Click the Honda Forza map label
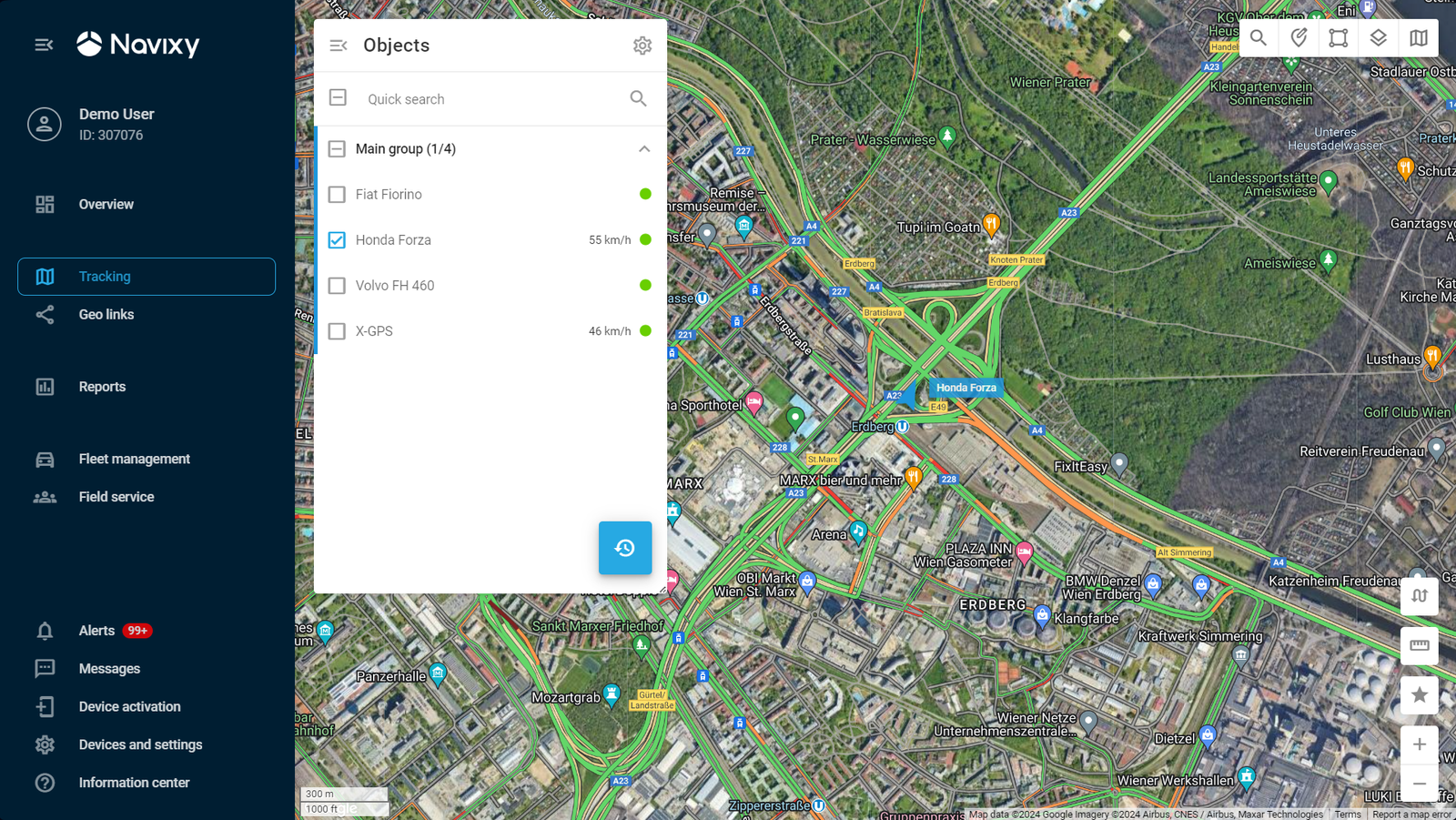Image resolution: width=1456 pixels, height=820 pixels. 966,388
